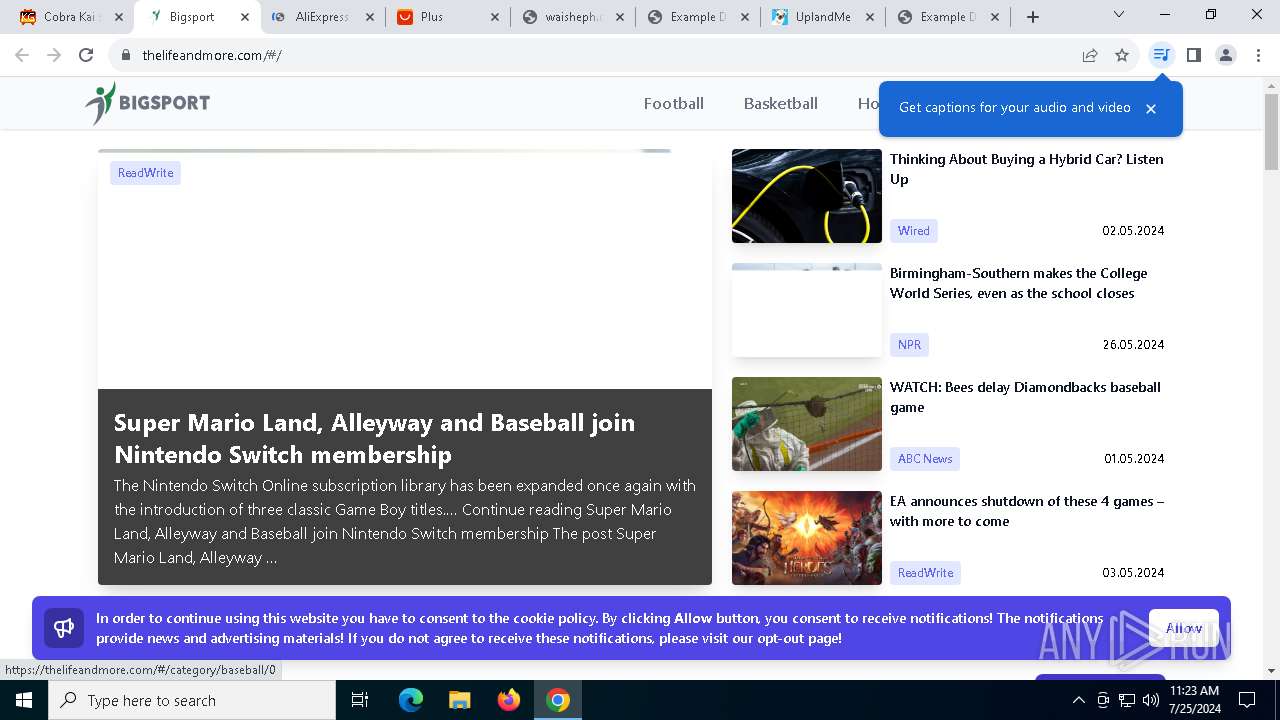This screenshot has width=1280, height=720.
Task: Click the NPR source tag
Action: point(909,345)
